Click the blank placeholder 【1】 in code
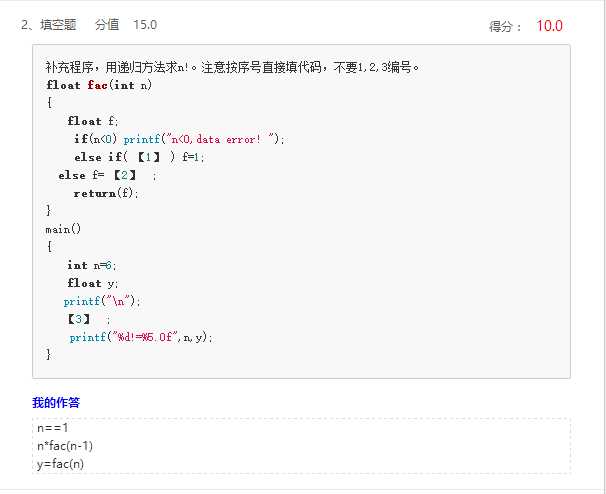This screenshot has width=606, height=494. click(x=148, y=157)
